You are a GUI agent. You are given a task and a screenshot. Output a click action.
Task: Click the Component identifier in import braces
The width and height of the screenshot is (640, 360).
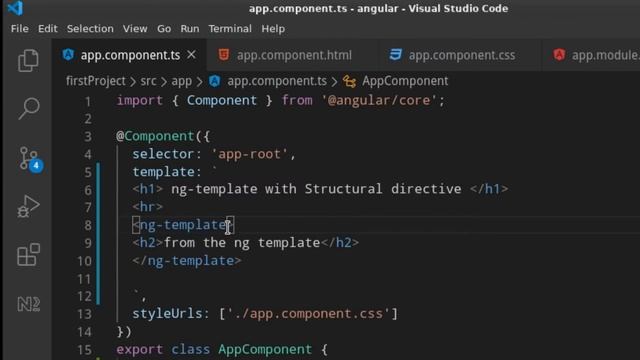click(222, 100)
